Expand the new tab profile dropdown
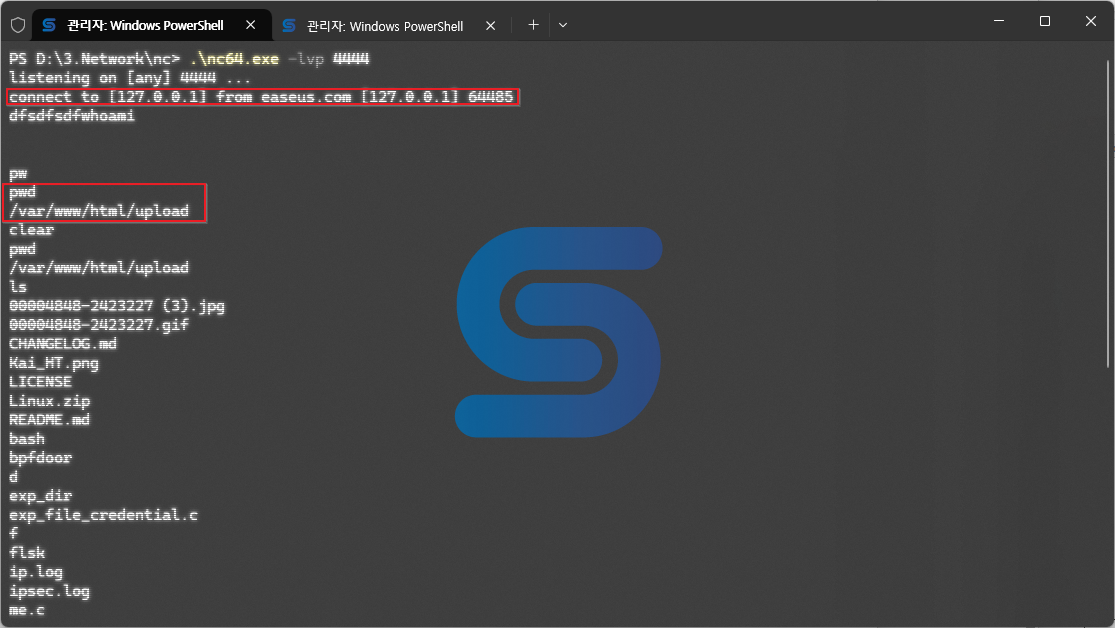Viewport: 1115px width, 628px height. [x=562, y=25]
